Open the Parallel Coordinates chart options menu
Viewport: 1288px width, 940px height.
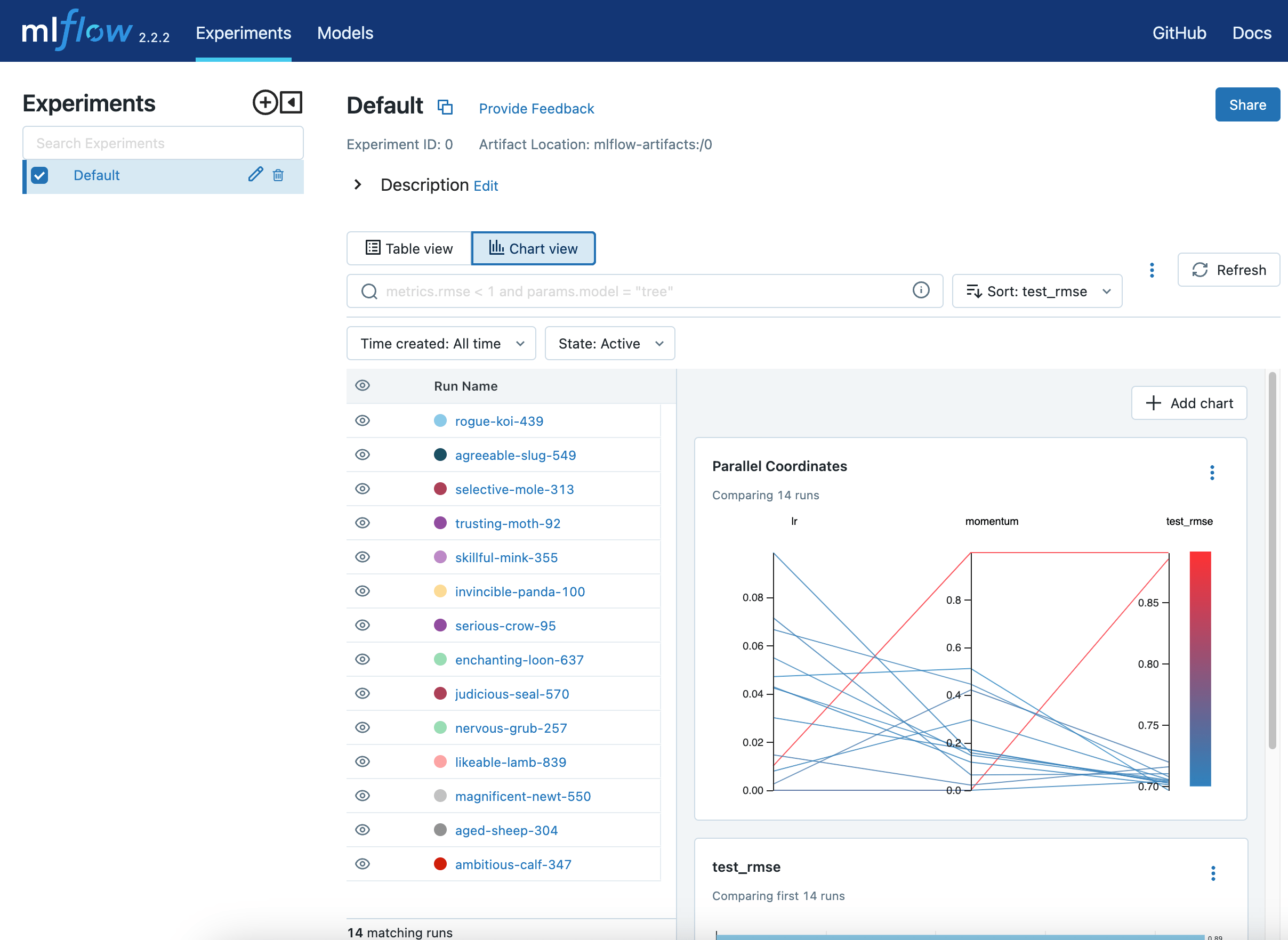(1212, 472)
